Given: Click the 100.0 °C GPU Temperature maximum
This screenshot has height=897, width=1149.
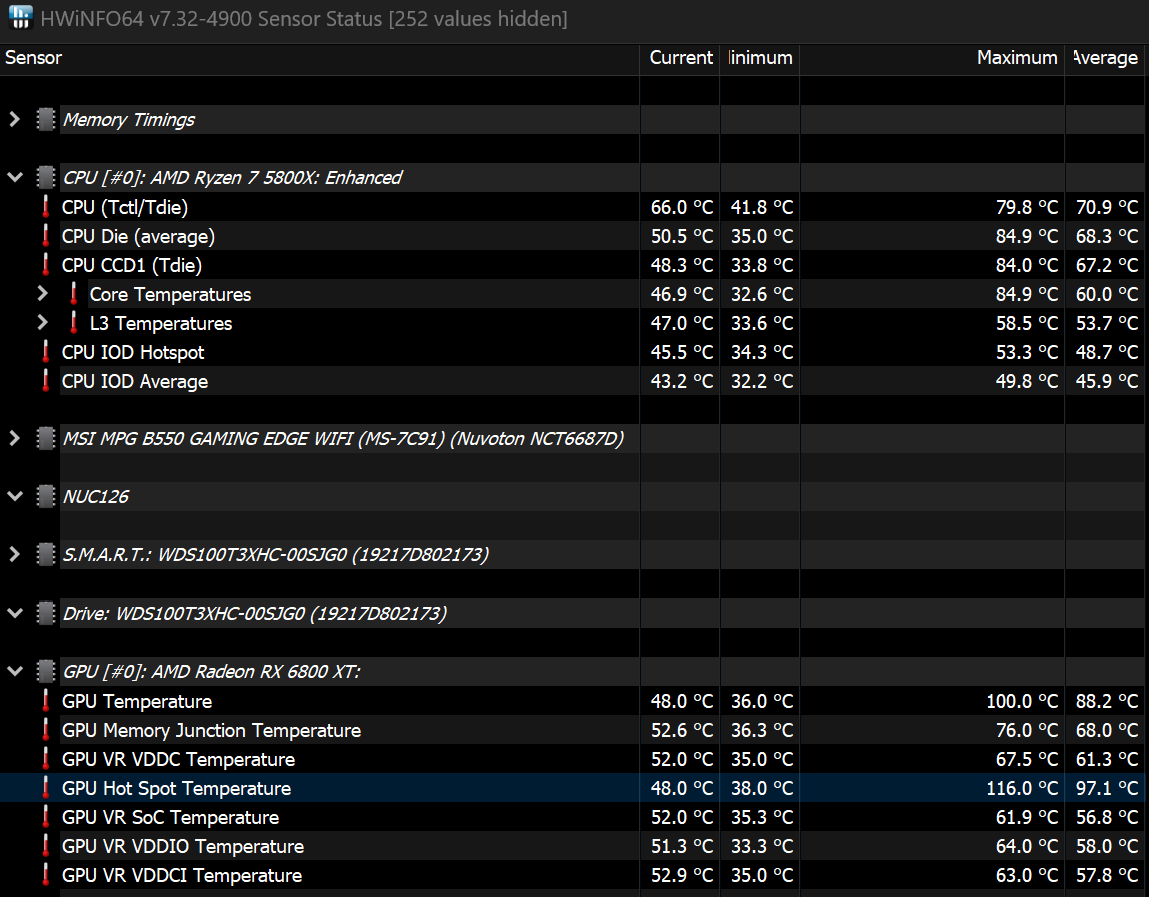Looking at the screenshot, I should coord(1022,701).
